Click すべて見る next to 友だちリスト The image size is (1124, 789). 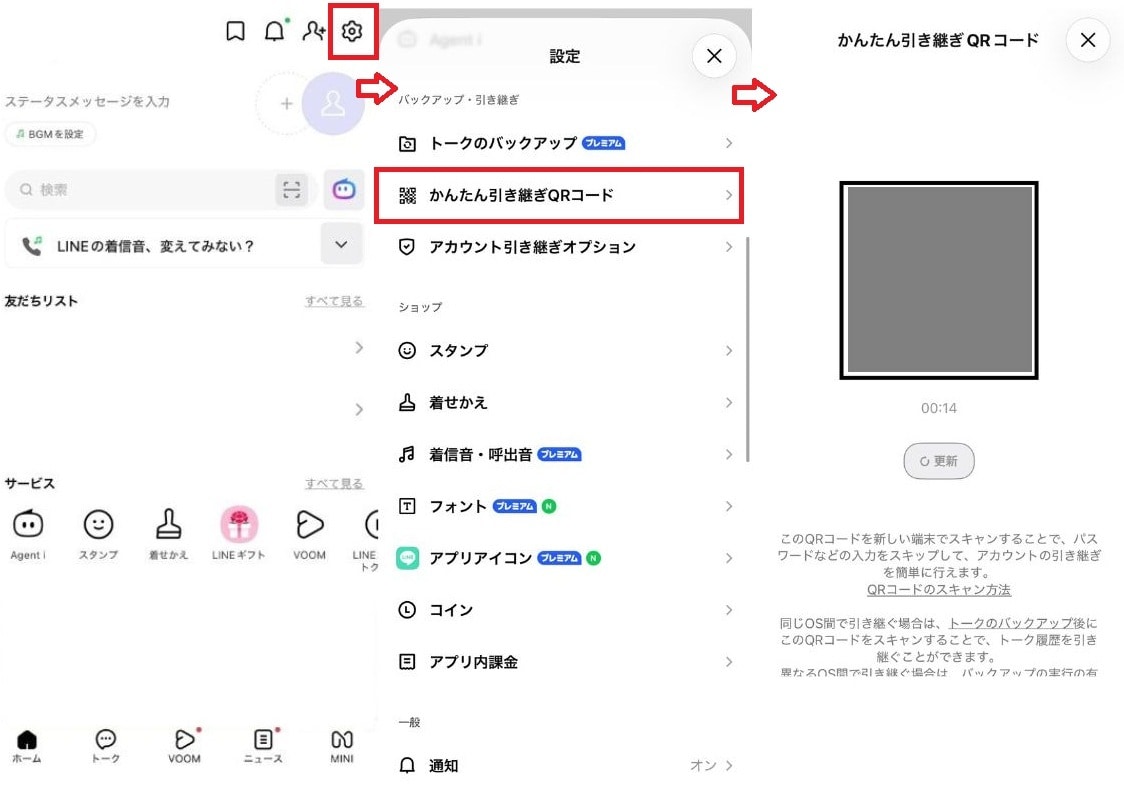point(334,301)
